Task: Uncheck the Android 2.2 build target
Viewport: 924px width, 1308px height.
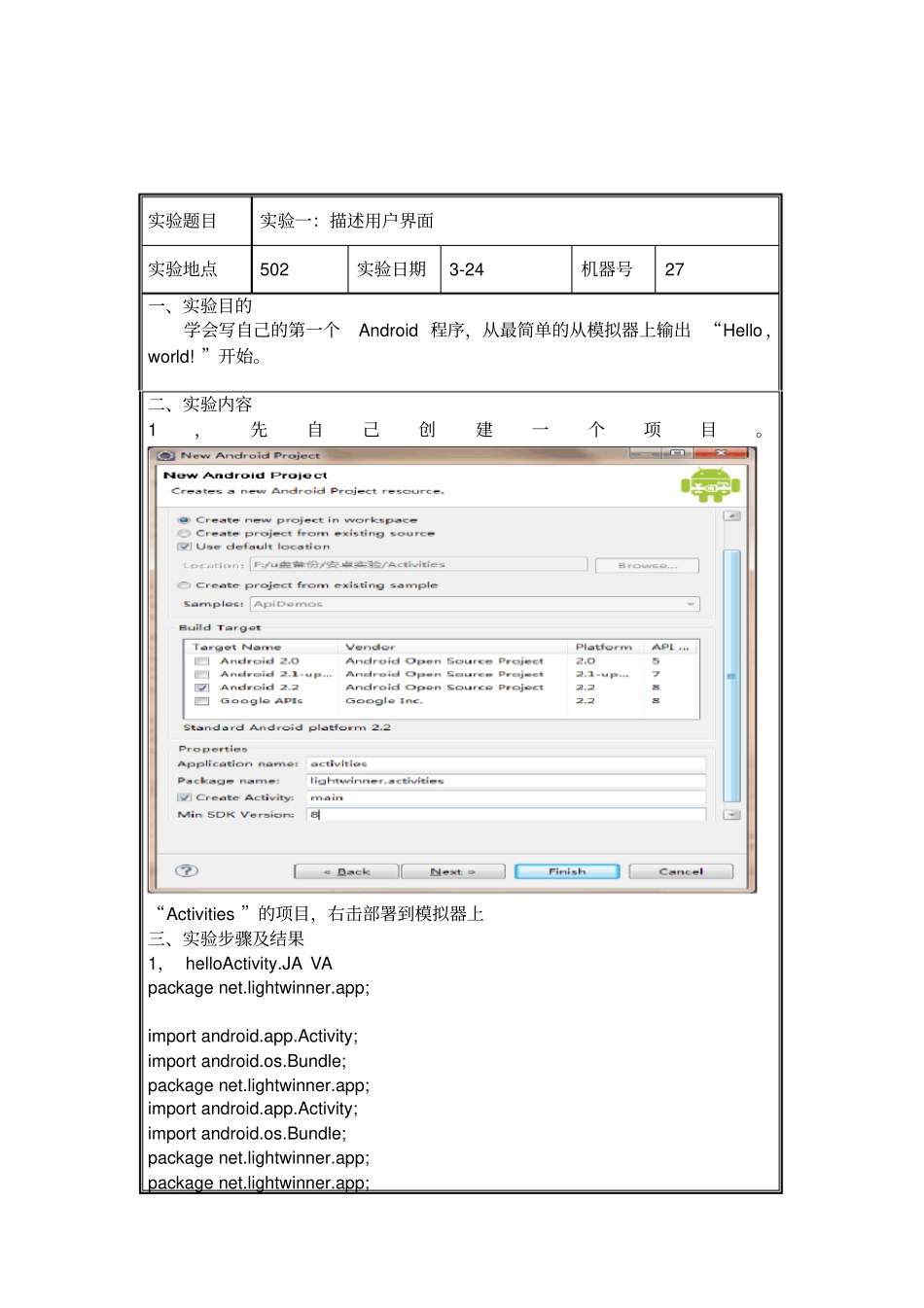Action: coord(202,688)
